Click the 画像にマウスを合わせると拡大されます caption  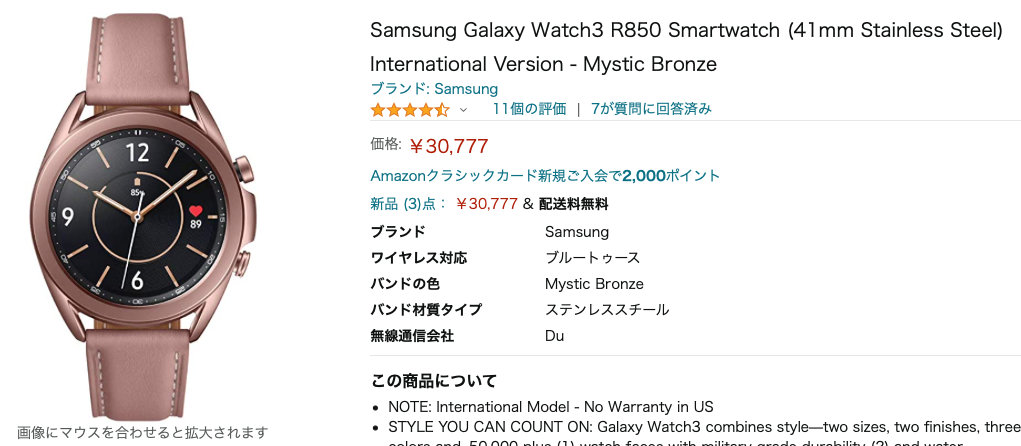coord(142,433)
